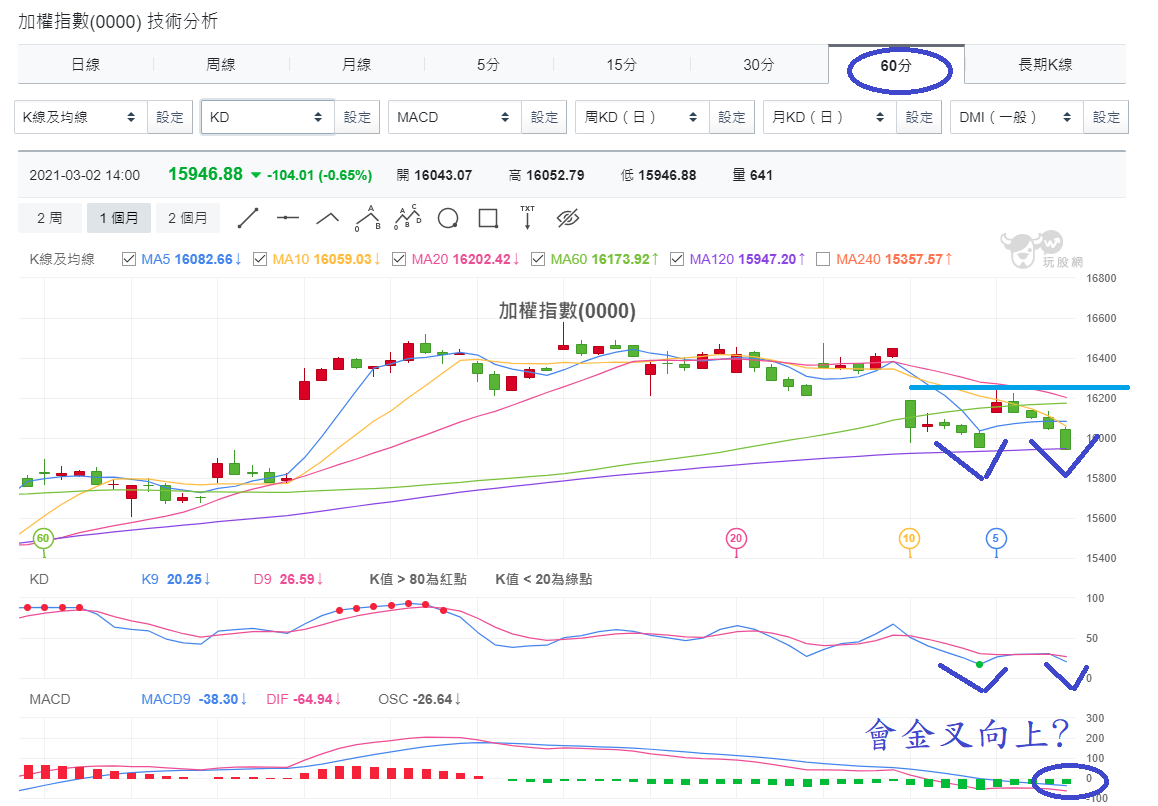
Task: Uncheck the MA20 moving average checkbox
Action: tap(399, 259)
